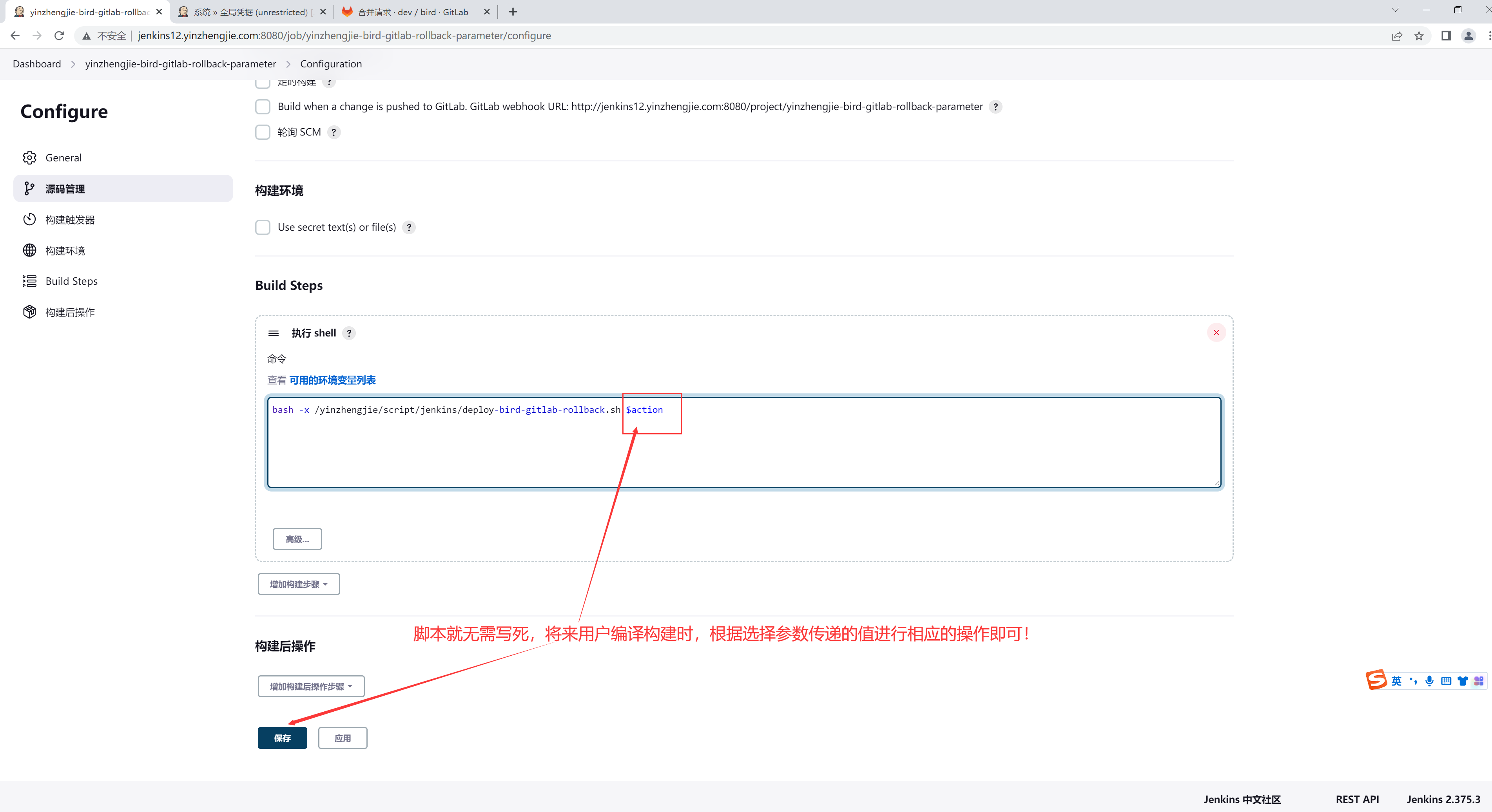Viewport: 1492px width, 812px height.
Task: Click the drag handle beside 执行 shell
Action: coord(274,333)
